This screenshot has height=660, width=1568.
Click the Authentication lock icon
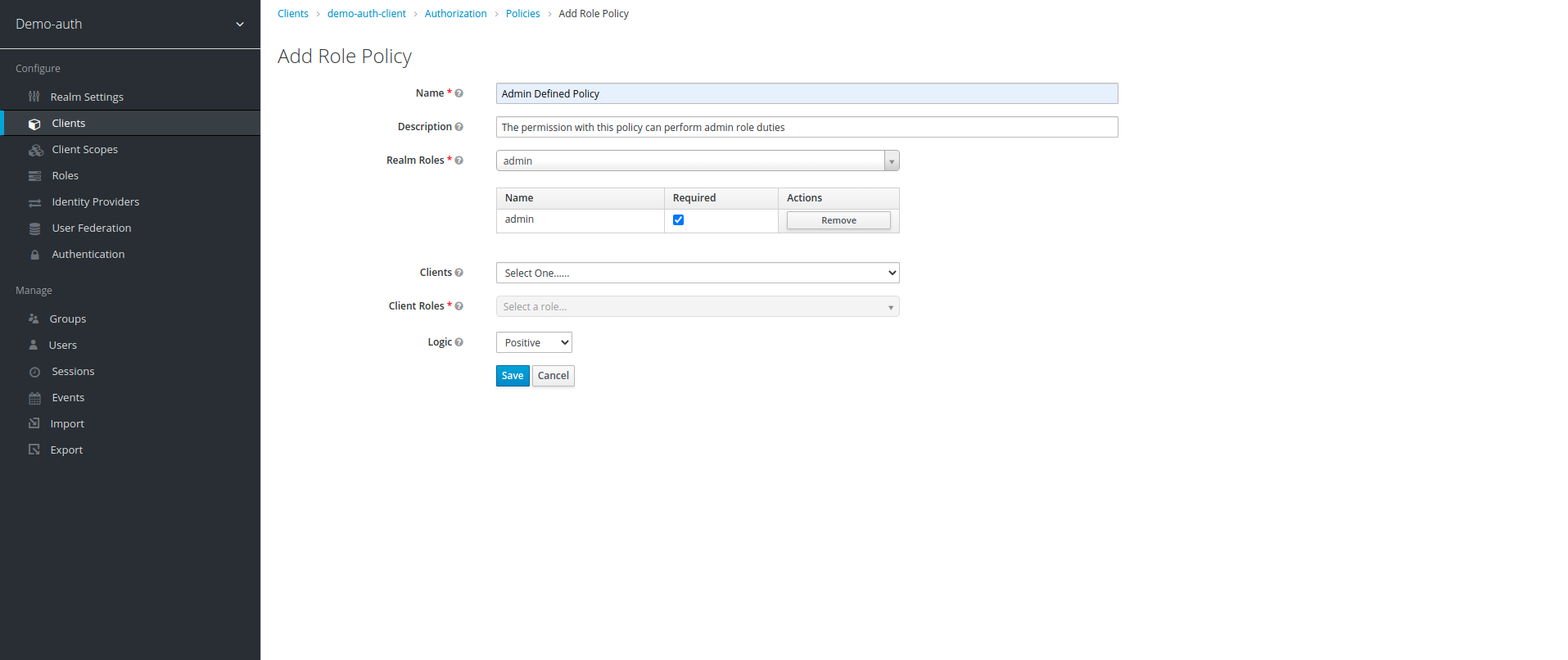coord(34,255)
